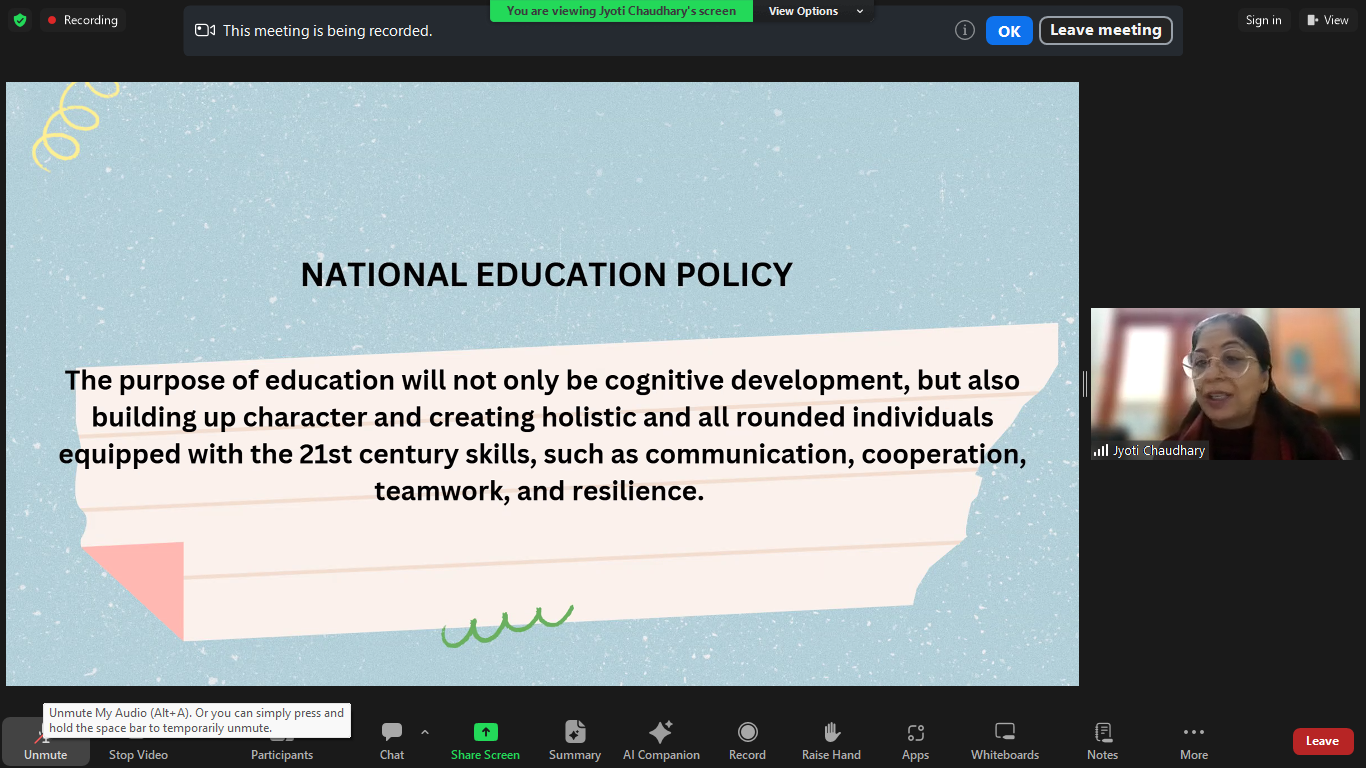Expand chat options caret
The image size is (1366, 768).
point(425,732)
